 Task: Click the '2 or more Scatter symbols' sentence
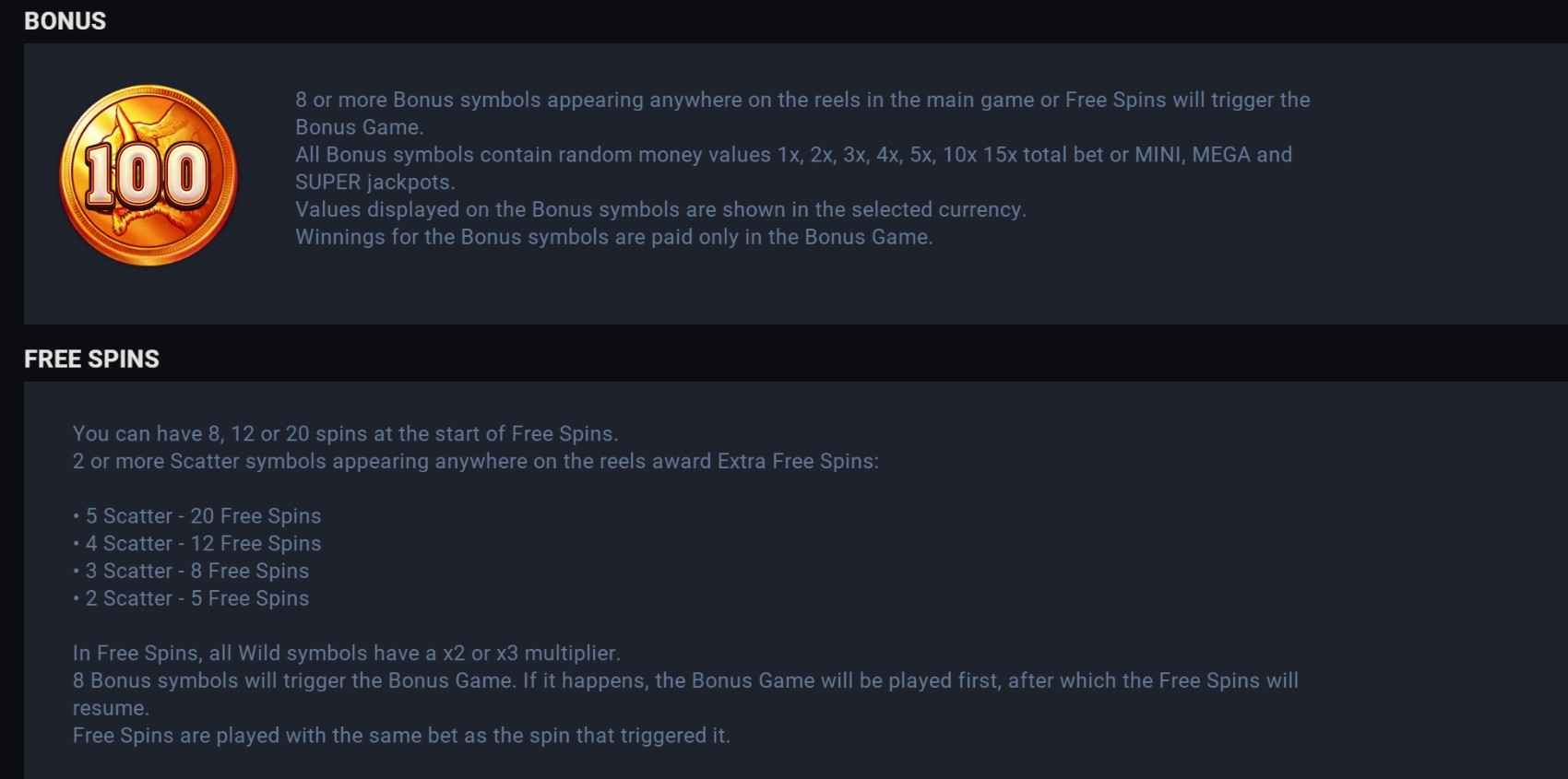pyautogui.click(x=476, y=461)
